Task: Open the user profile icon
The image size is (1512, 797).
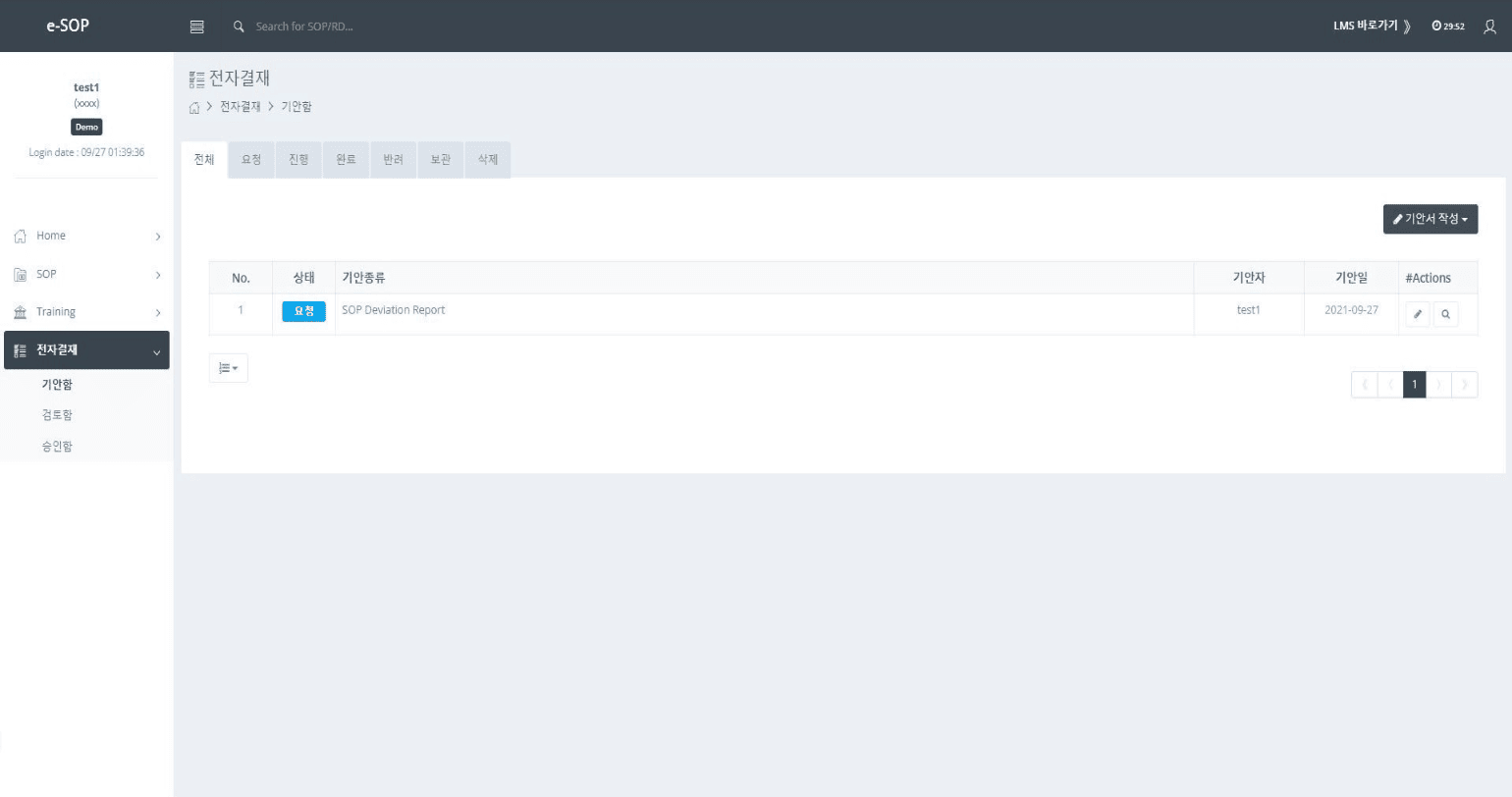Action: (x=1489, y=27)
